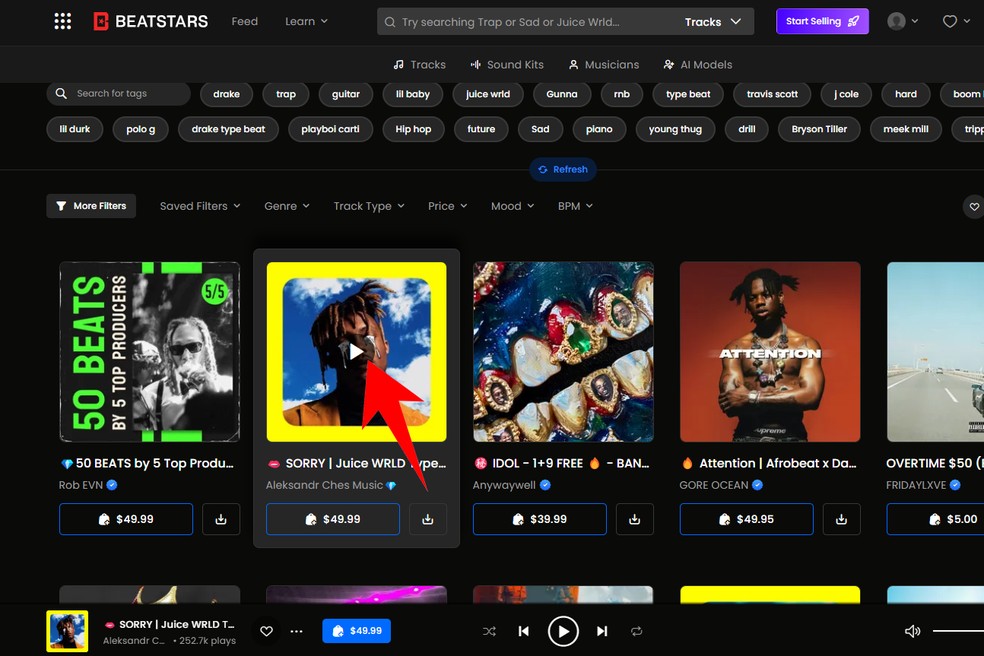Image resolution: width=984 pixels, height=656 pixels.
Task: Download the 50 BEATS track
Action: pyautogui.click(x=221, y=519)
